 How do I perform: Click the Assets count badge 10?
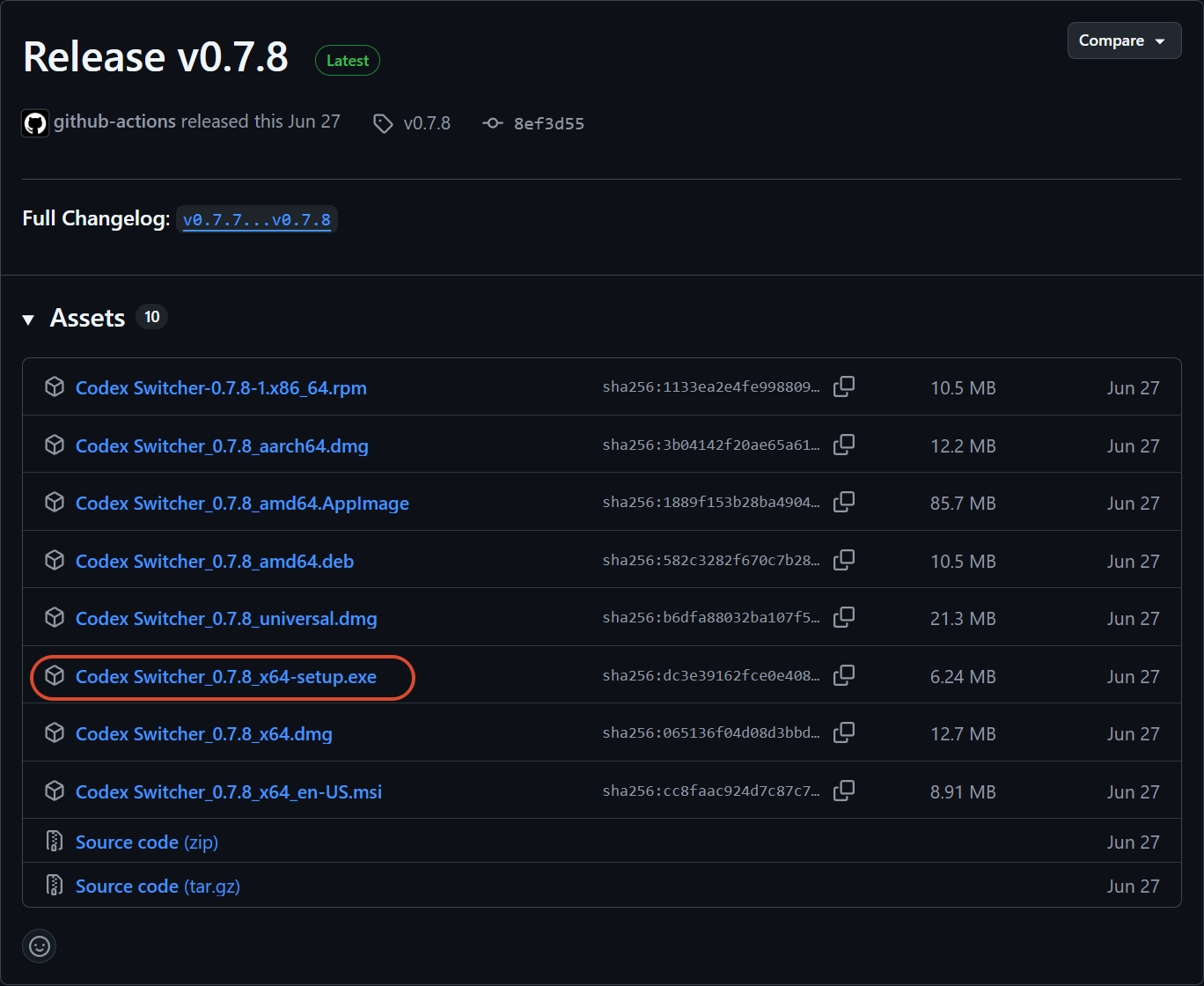(x=152, y=317)
